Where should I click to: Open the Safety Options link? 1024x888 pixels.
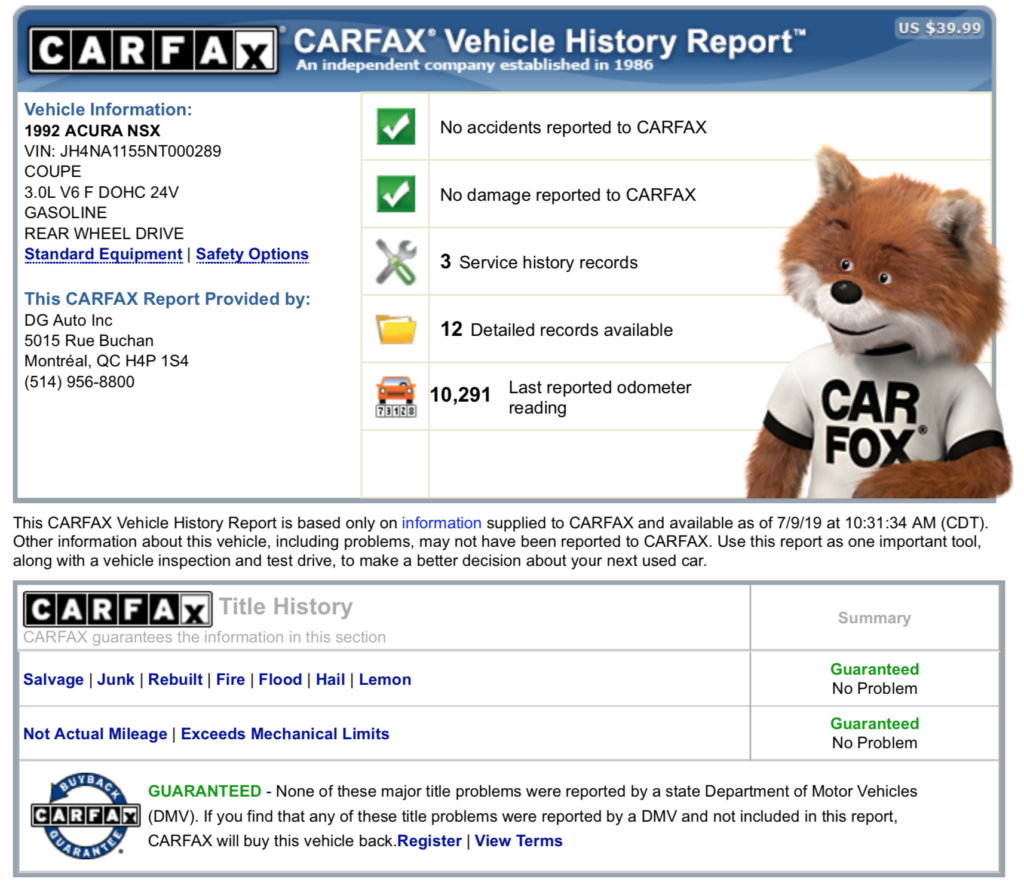click(252, 254)
